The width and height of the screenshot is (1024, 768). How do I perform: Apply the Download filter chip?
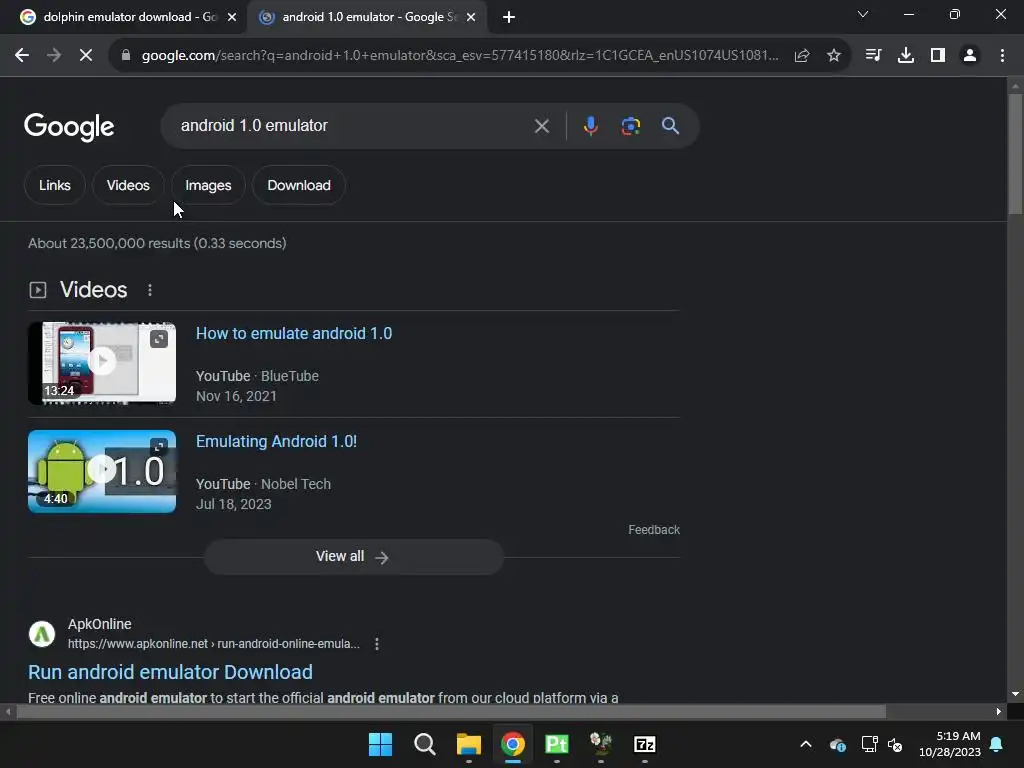coord(299,185)
